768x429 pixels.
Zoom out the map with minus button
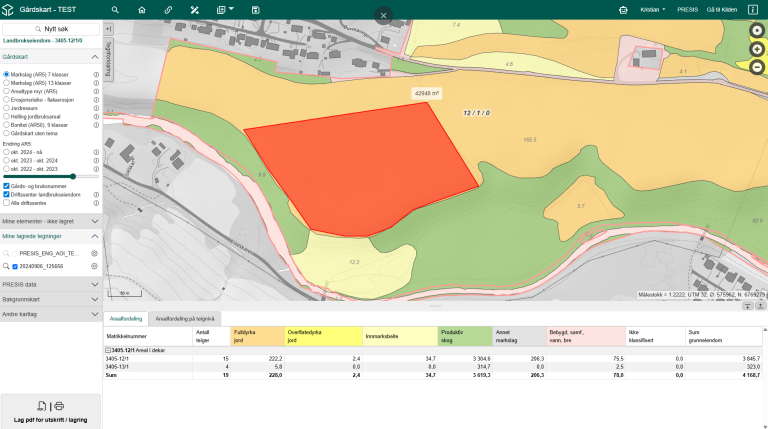(x=757, y=67)
